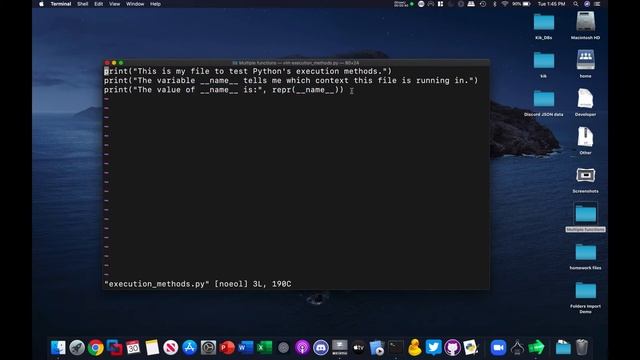Click the Wi-Fi status icon
This screenshot has width=640, height=360.
pos(505,4)
